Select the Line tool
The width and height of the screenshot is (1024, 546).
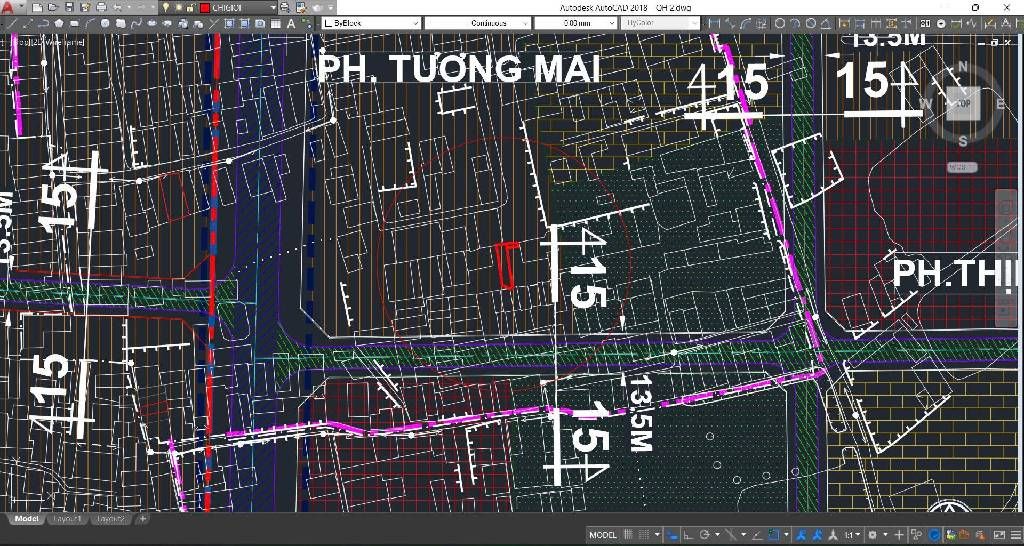click(11, 24)
